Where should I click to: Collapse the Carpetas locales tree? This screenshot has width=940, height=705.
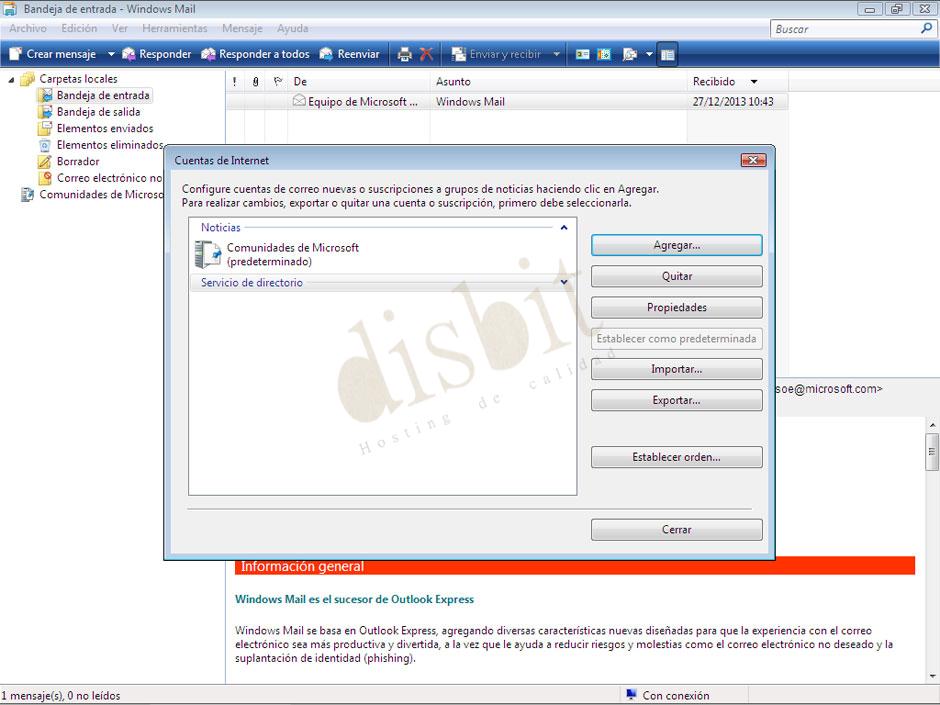10,78
